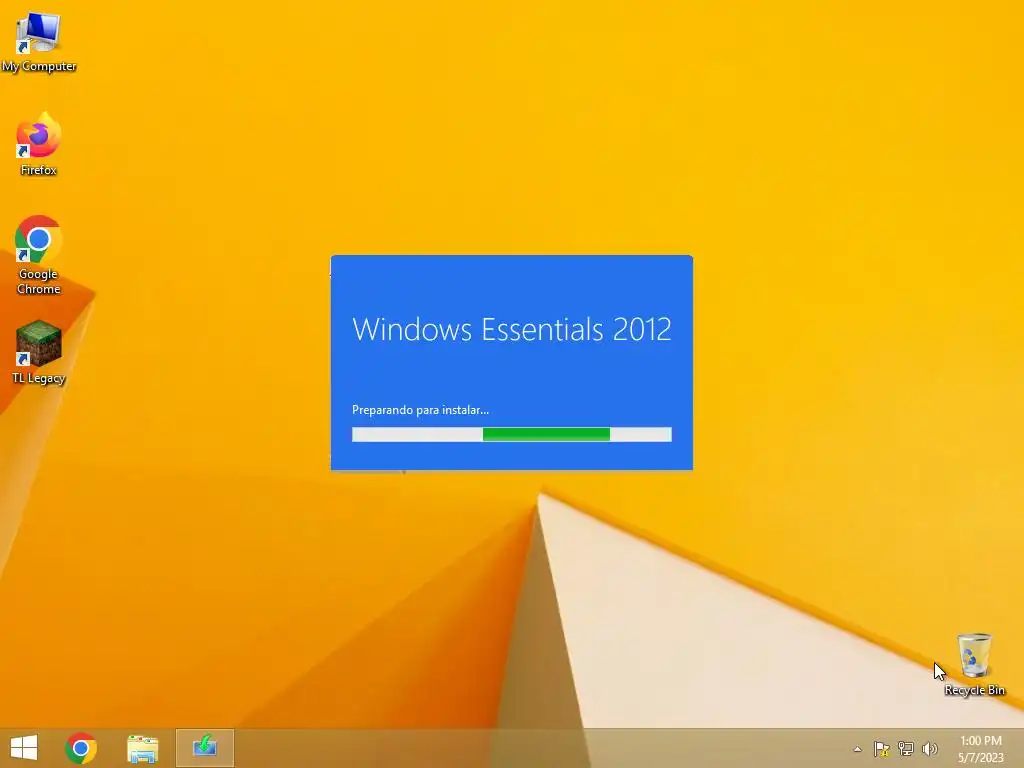Open the network status tray icon
This screenshot has height=768, width=1024.
click(x=906, y=749)
